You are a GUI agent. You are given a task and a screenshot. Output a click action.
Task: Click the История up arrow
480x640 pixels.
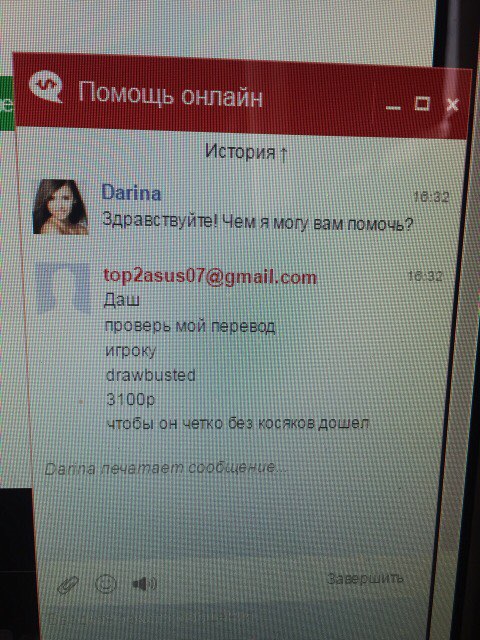click(283, 154)
